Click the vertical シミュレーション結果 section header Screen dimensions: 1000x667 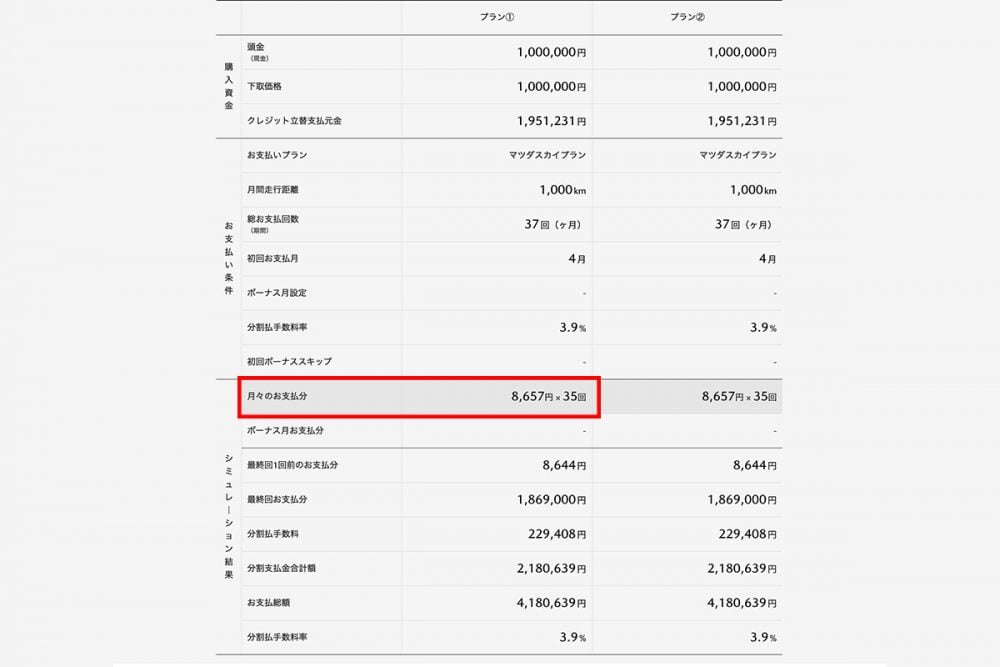tap(228, 516)
